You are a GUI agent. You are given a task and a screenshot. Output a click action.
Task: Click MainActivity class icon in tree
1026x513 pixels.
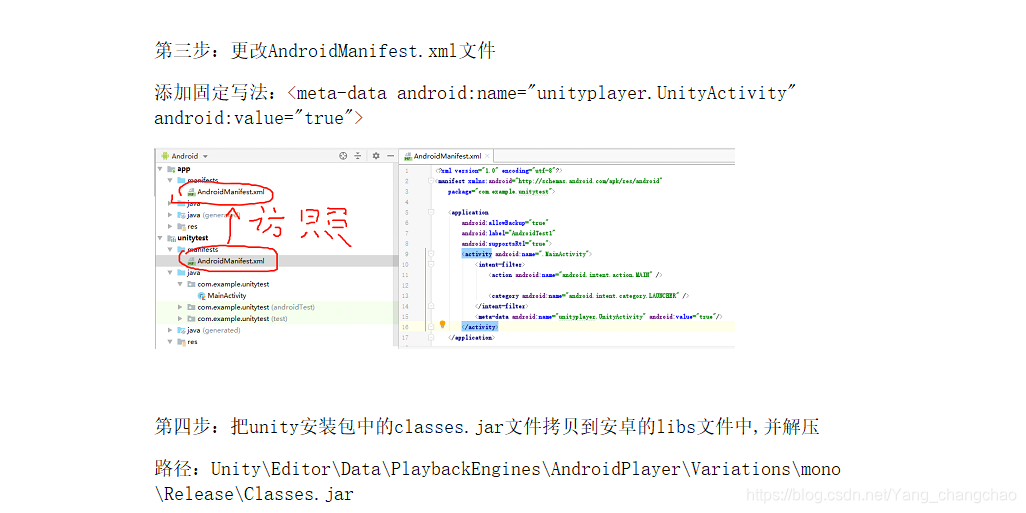[x=202, y=296]
